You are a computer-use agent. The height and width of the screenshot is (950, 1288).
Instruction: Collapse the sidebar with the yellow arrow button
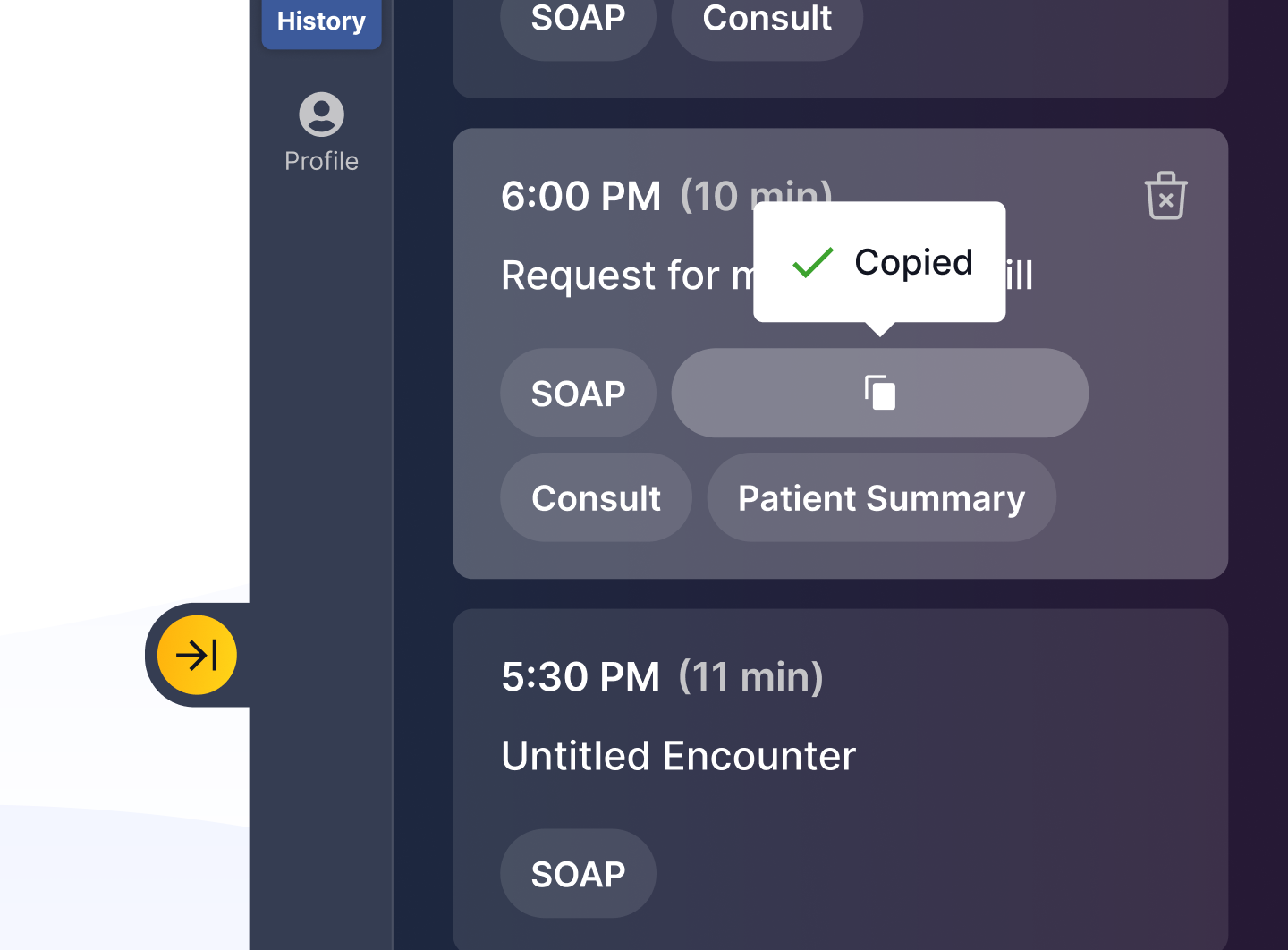tap(197, 655)
